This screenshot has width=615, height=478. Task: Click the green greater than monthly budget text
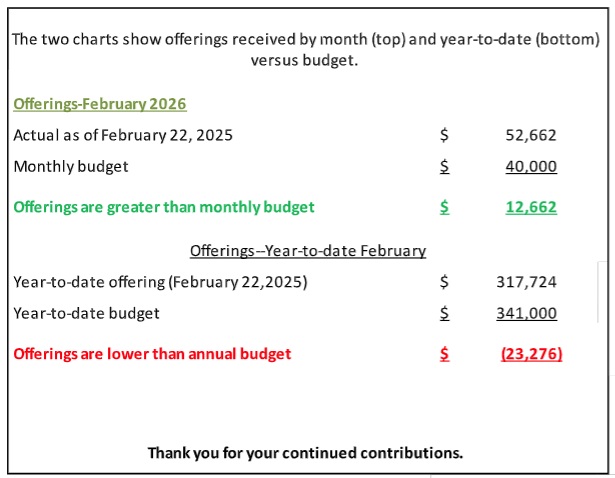(164, 207)
